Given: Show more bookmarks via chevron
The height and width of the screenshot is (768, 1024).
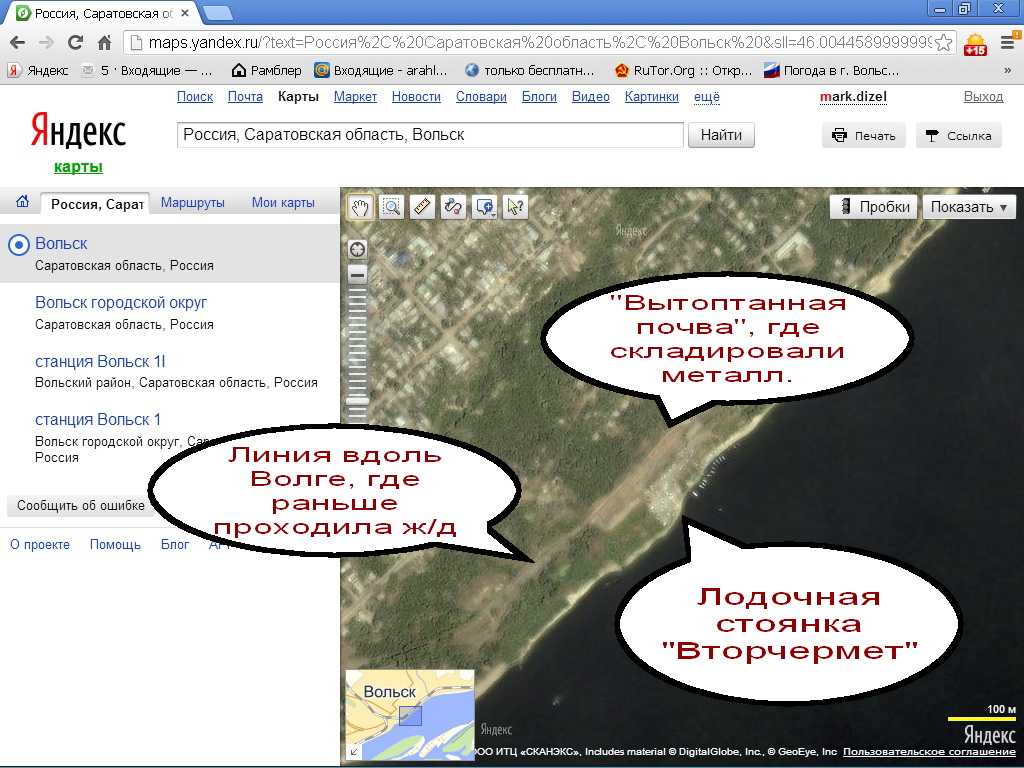Looking at the screenshot, I should click(x=1008, y=71).
